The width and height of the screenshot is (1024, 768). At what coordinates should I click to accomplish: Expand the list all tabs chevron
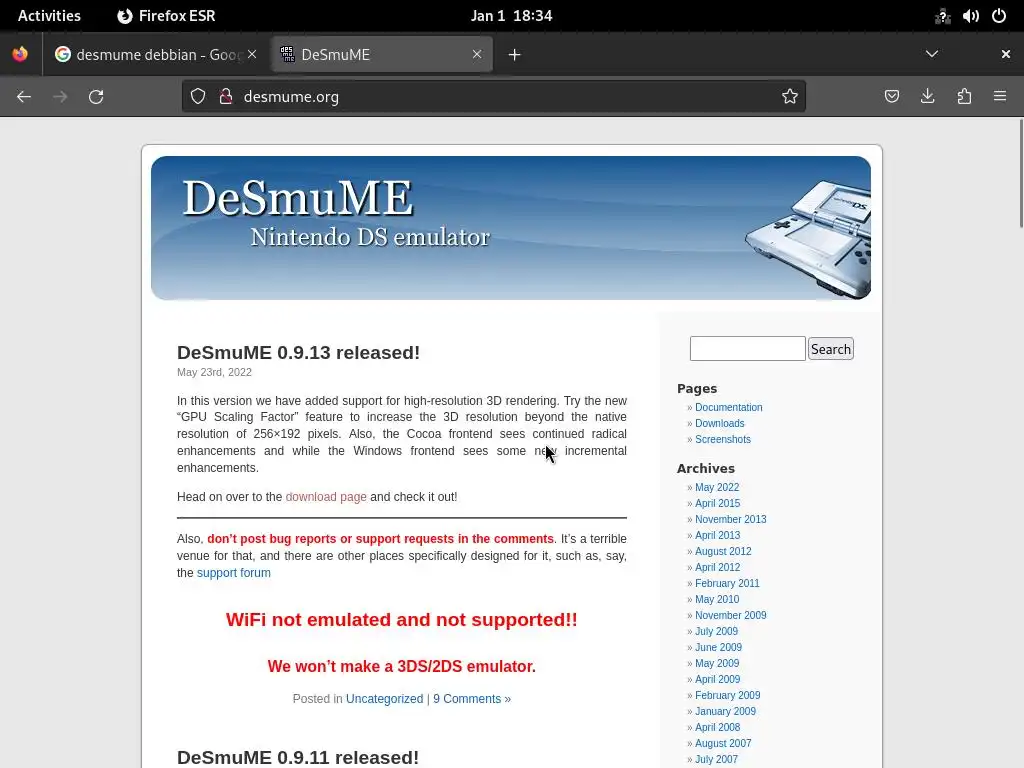pyautogui.click(x=932, y=54)
